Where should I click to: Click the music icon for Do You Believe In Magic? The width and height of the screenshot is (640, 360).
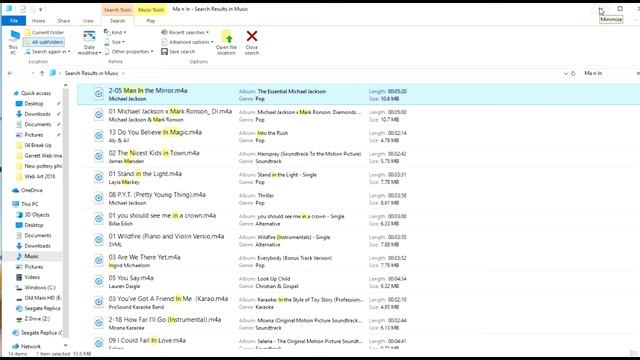click(98, 136)
